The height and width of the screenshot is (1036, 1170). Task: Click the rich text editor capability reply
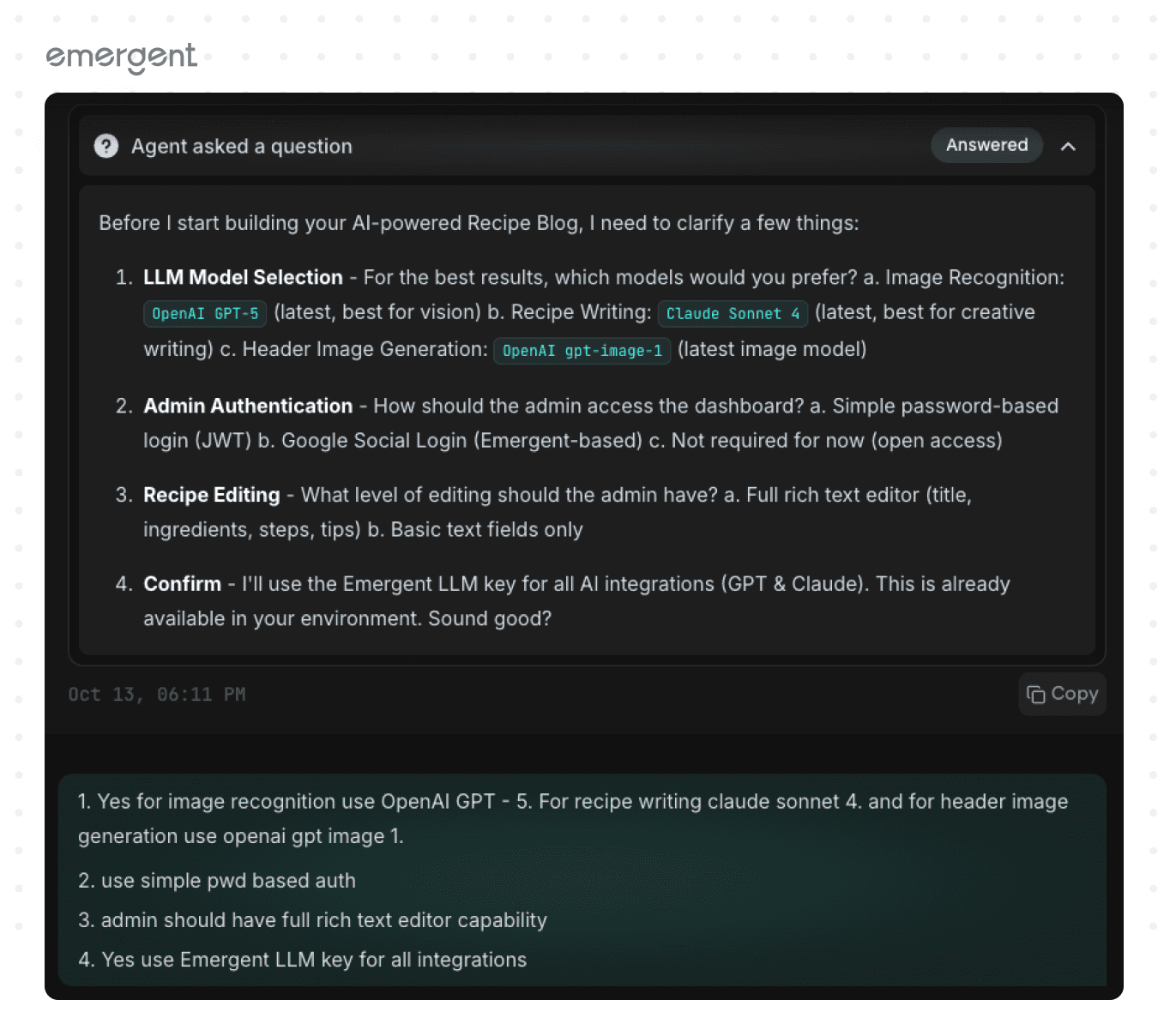312,920
